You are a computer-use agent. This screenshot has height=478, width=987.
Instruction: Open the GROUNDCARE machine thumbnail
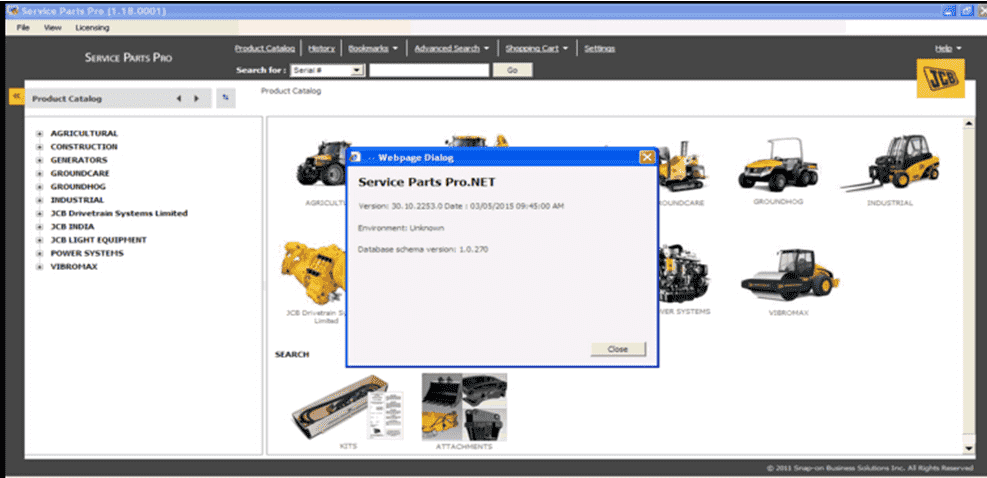coord(682,167)
